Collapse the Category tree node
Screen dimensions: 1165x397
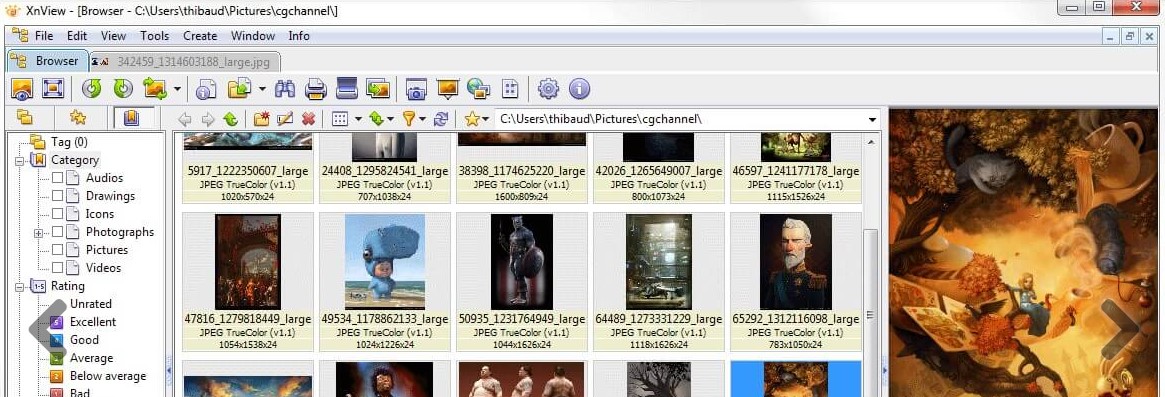coord(19,160)
